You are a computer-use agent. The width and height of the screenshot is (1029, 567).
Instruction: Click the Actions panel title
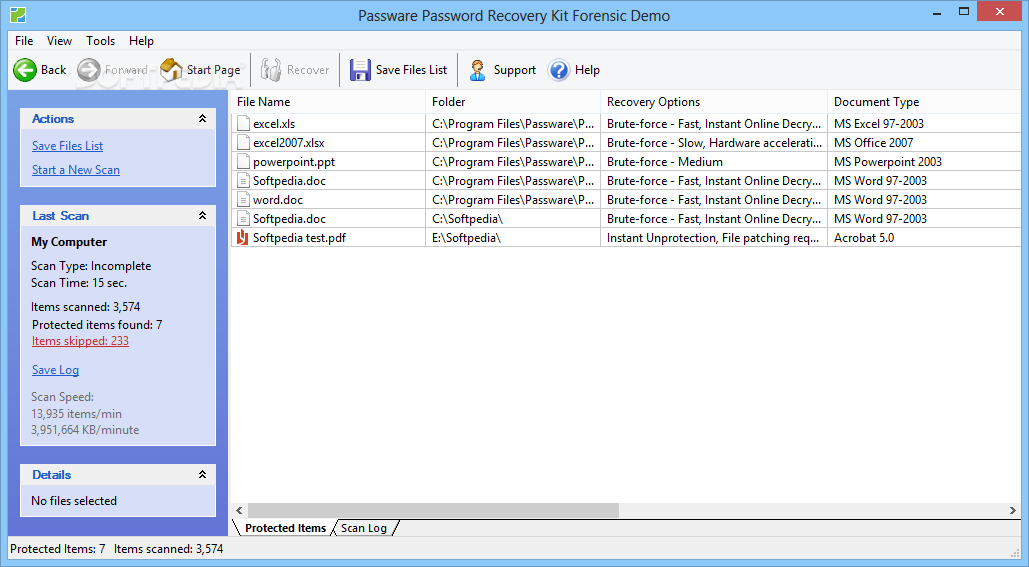53,119
